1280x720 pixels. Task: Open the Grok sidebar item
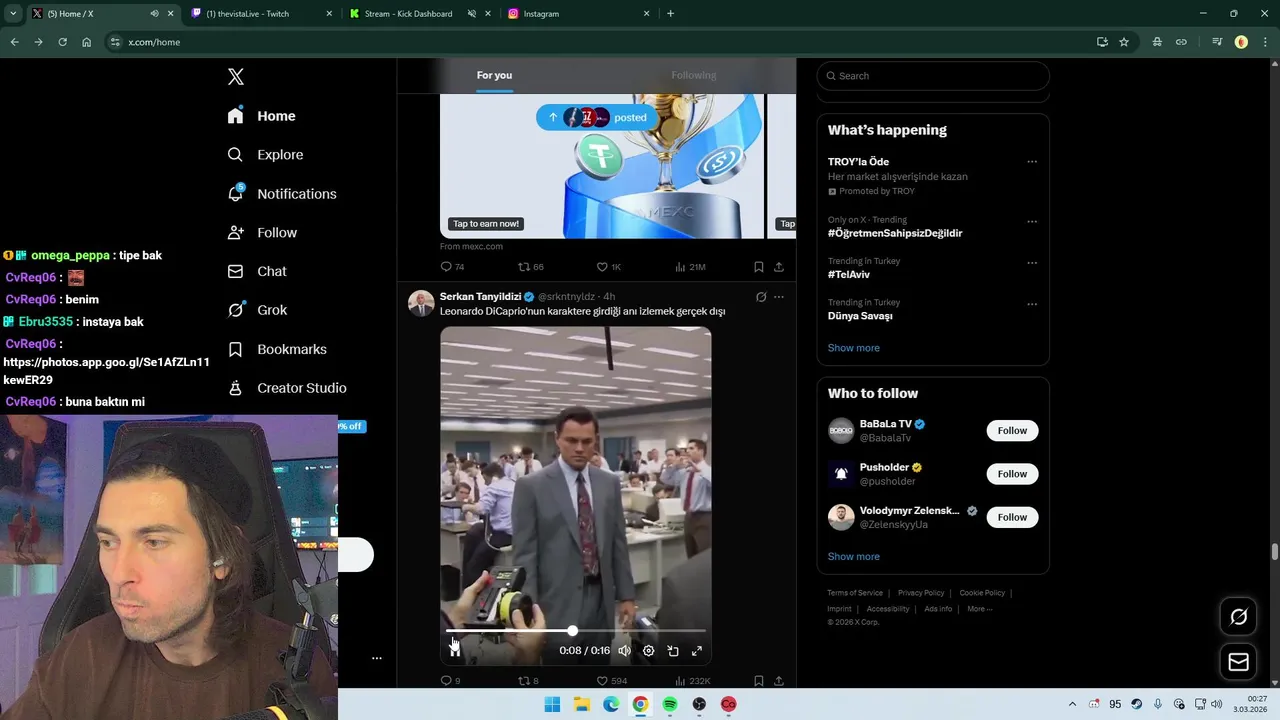(x=257, y=310)
